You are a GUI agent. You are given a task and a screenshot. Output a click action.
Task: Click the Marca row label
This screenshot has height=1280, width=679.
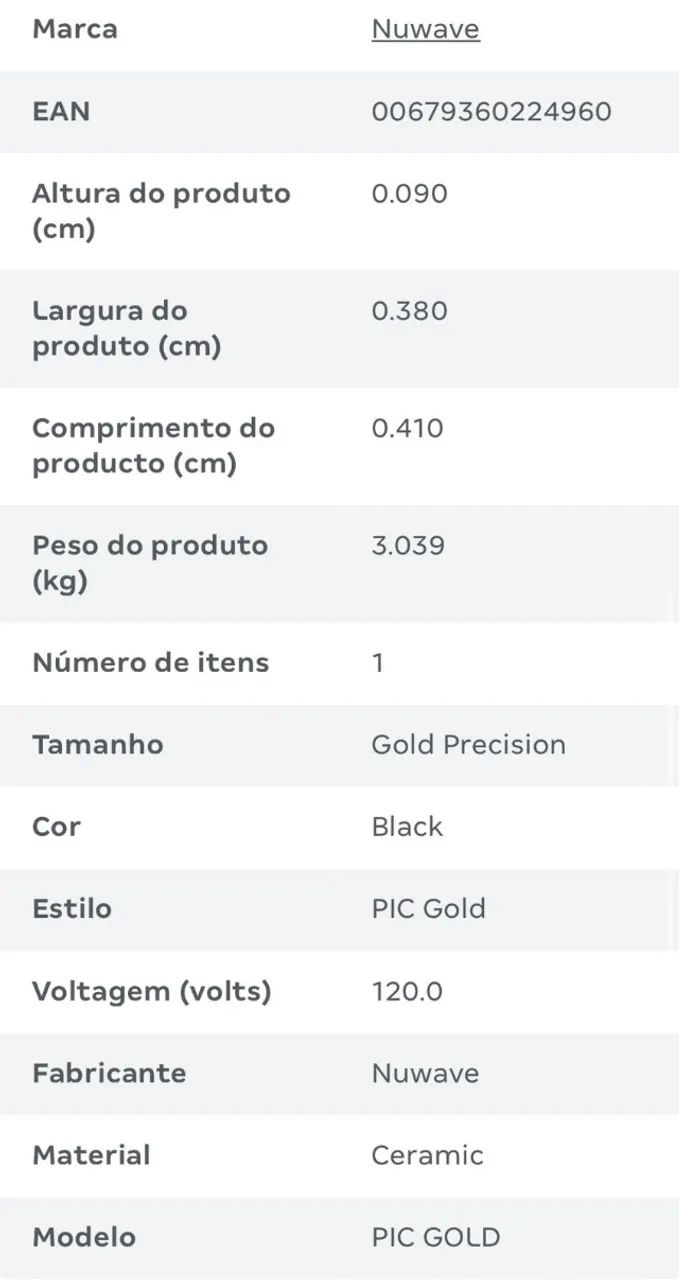click(x=75, y=29)
